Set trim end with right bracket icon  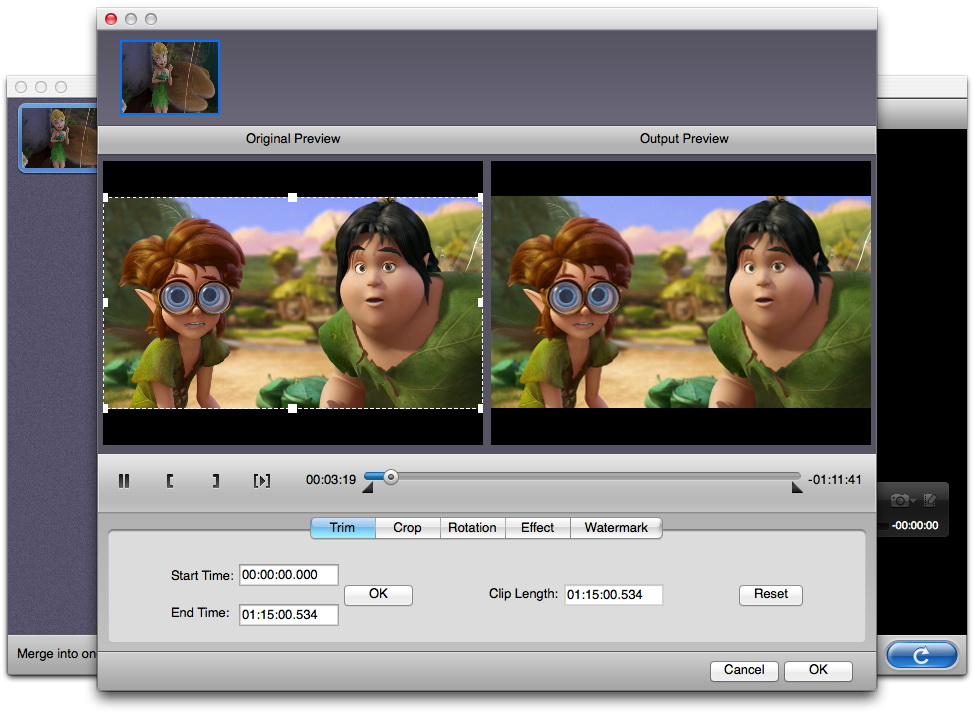(x=216, y=480)
